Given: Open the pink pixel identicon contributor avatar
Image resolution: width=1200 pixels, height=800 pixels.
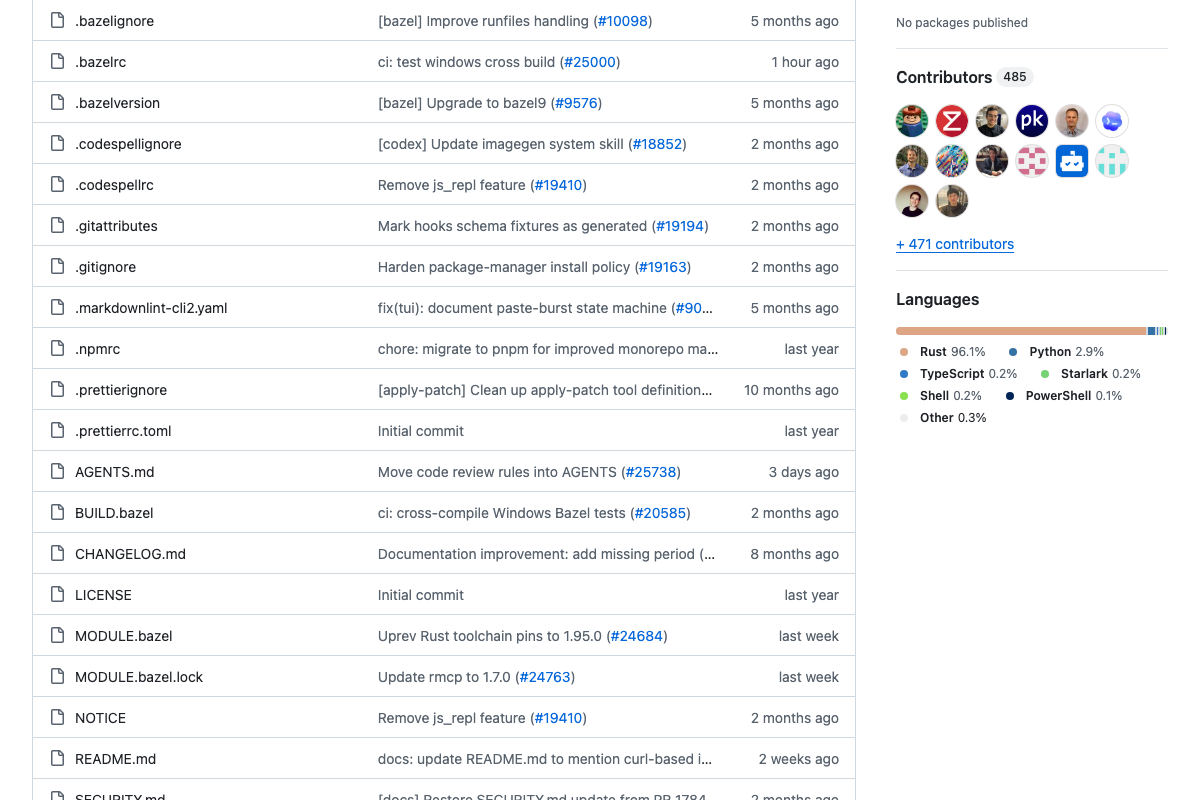Looking at the screenshot, I should click(x=1032, y=161).
